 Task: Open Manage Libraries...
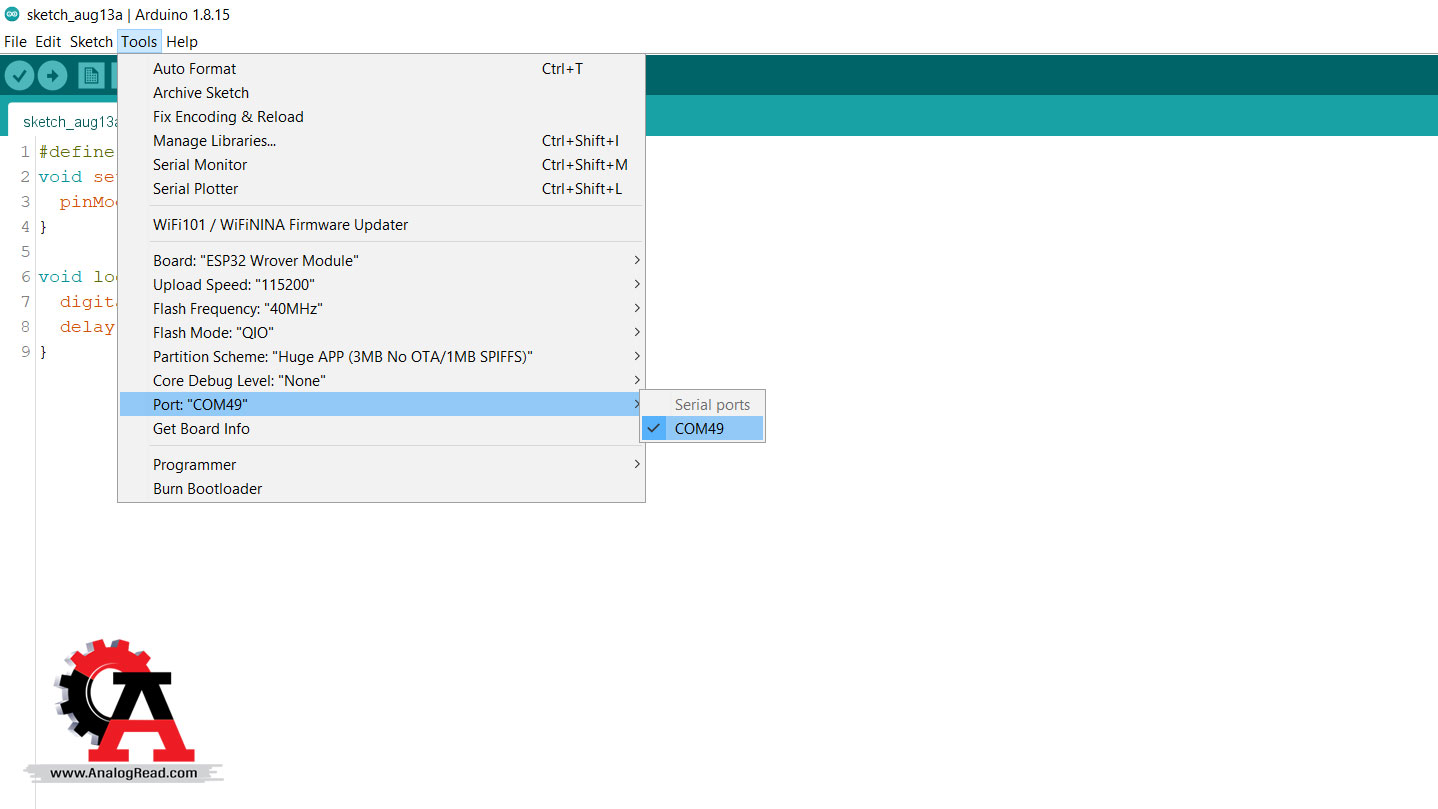pyautogui.click(x=381, y=141)
